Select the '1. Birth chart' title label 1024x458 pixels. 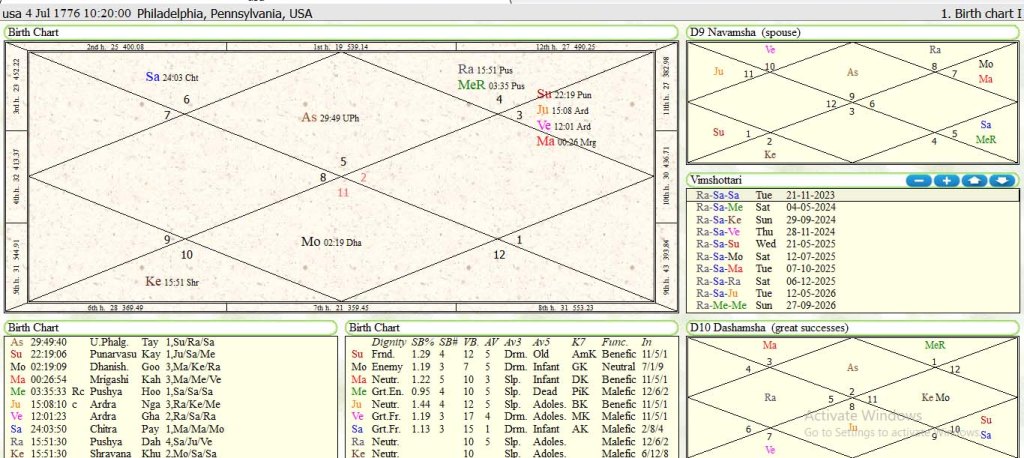point(980,14)
